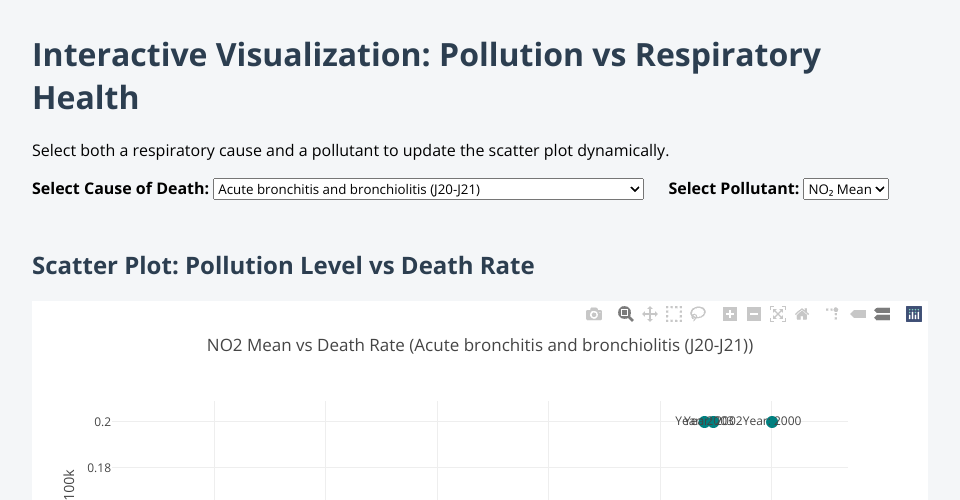This screenshot has width=960, height=500.
Task: Zoom in using the plus icon
Action: [730, 314]
